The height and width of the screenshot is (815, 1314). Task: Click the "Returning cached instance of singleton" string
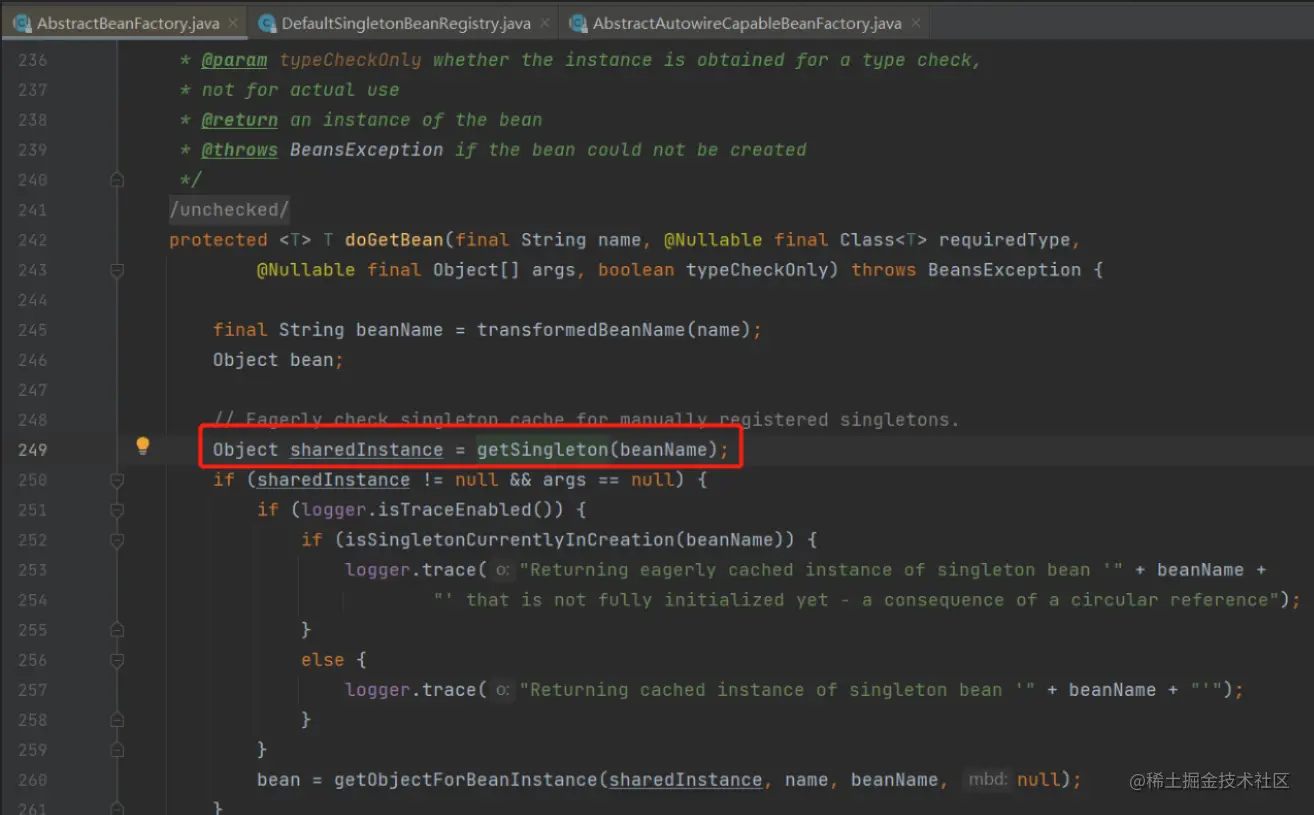[778, 690]
